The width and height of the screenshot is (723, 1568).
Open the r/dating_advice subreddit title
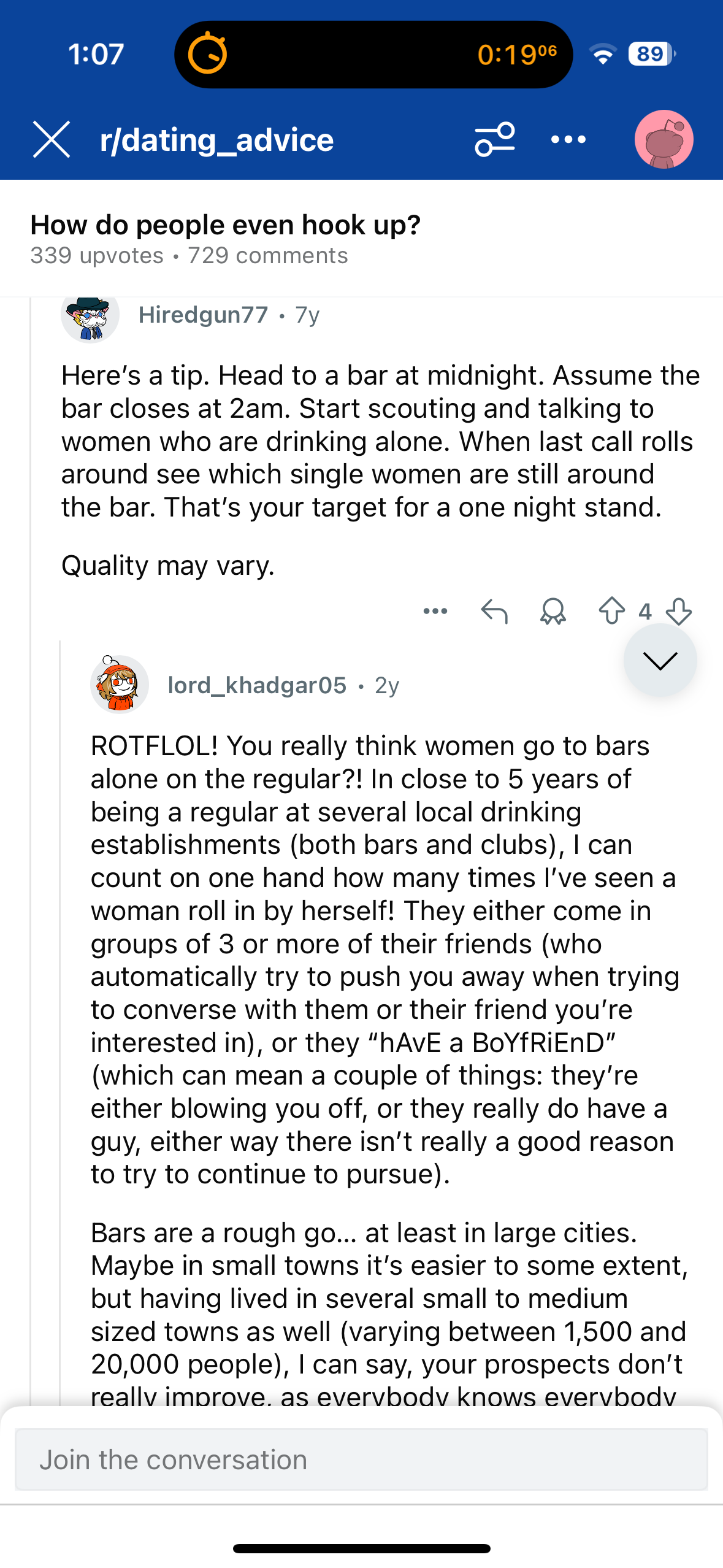coord(216,140)
